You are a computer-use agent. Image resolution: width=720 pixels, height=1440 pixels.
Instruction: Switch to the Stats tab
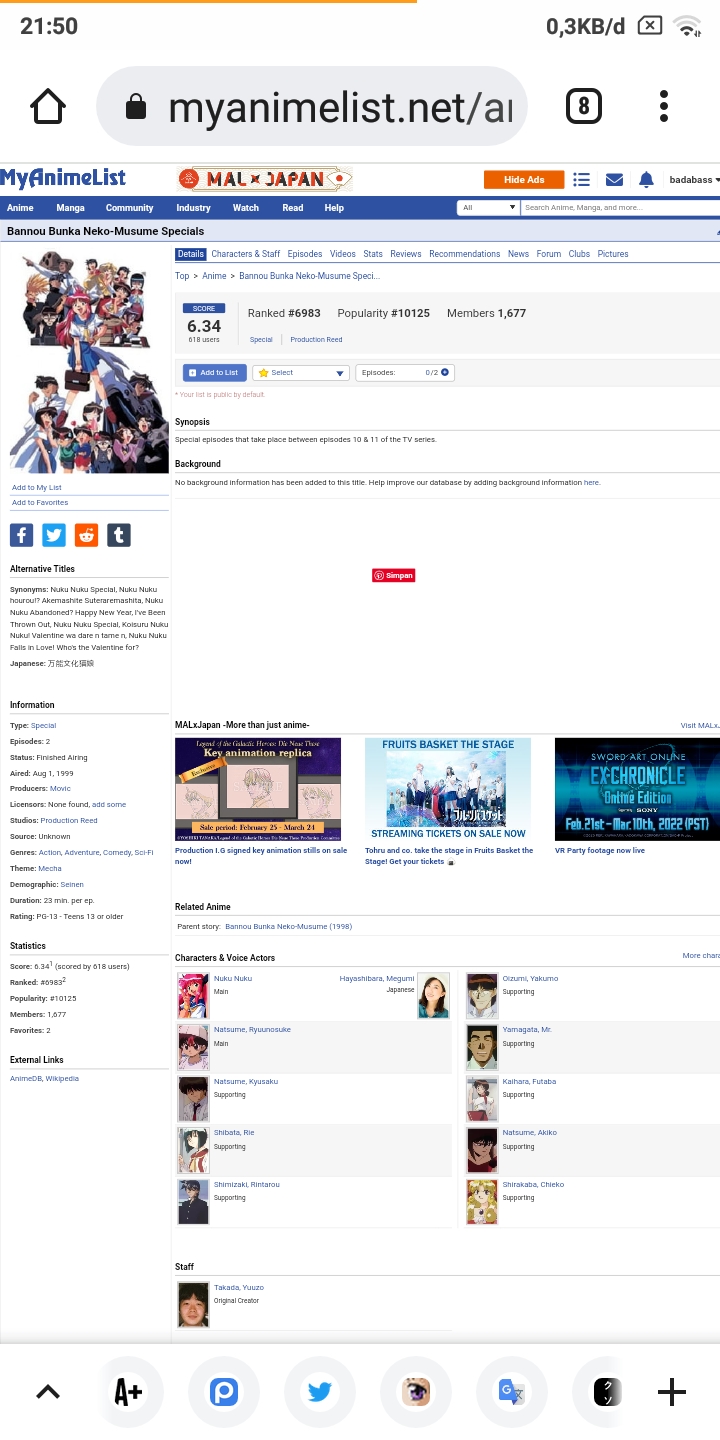373,254
